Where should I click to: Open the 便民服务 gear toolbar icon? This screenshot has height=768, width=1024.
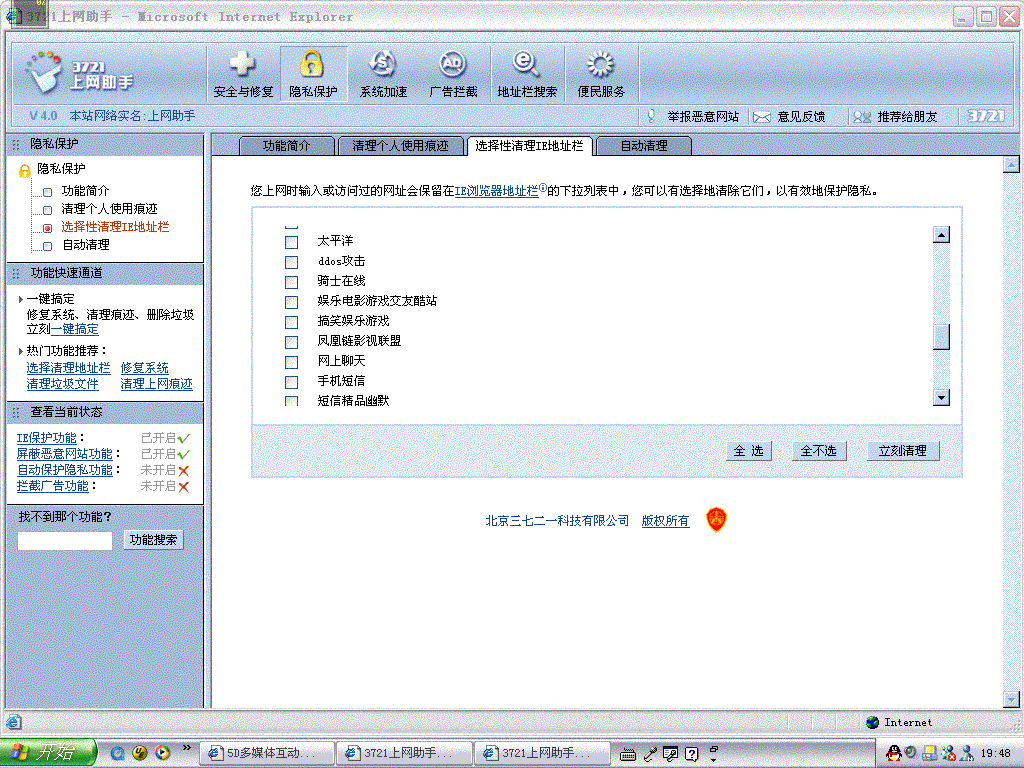[x=601, y=74]
